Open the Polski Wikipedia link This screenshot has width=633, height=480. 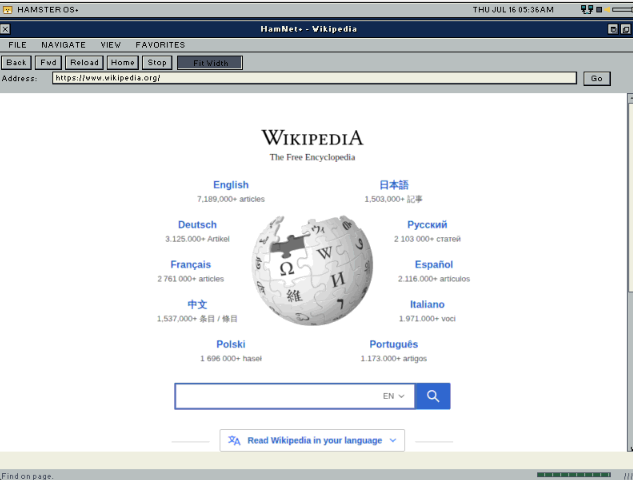click(231, 344)
